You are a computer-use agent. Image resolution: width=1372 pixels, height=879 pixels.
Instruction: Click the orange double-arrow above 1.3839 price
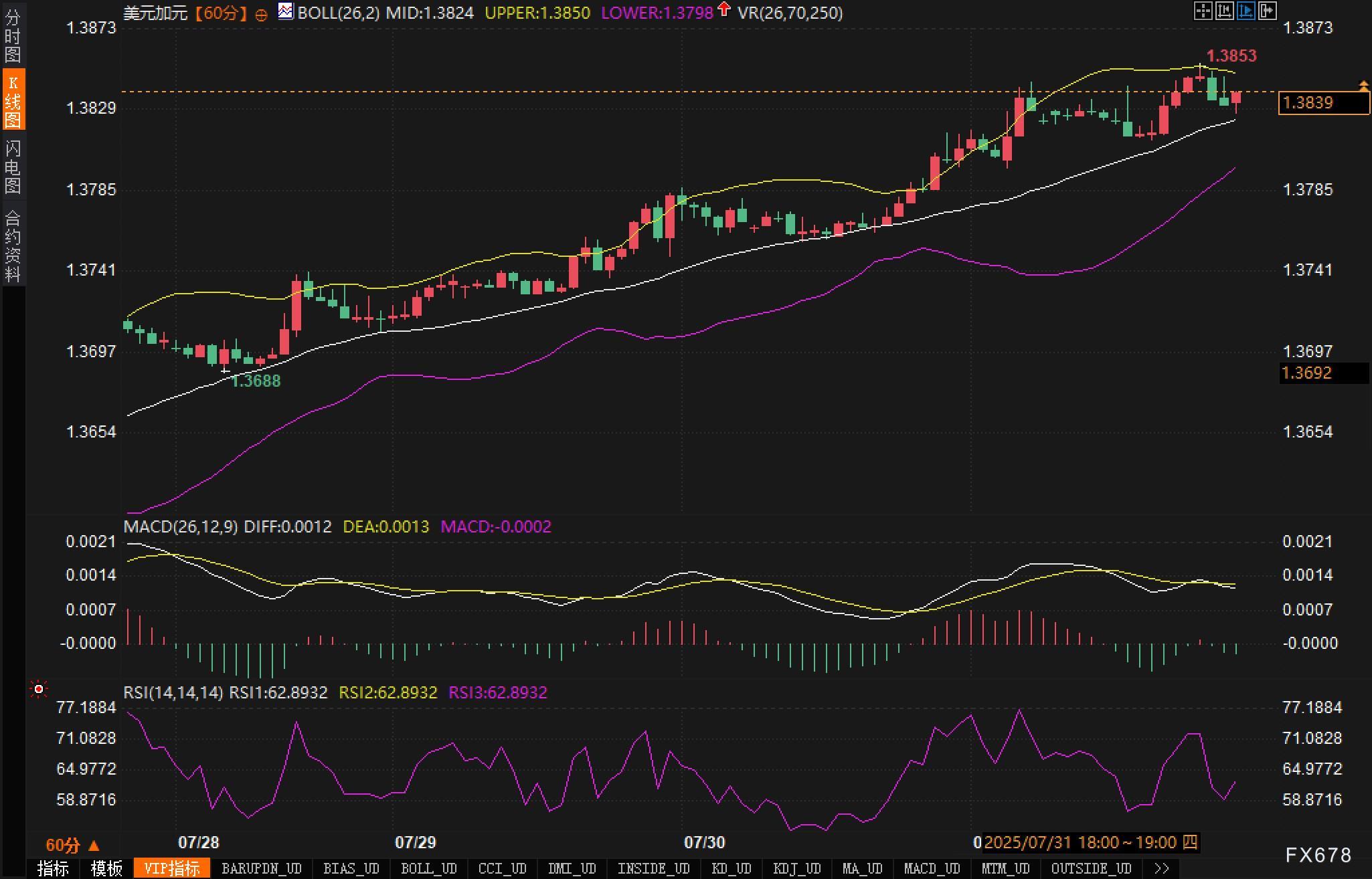[1363, 86]
